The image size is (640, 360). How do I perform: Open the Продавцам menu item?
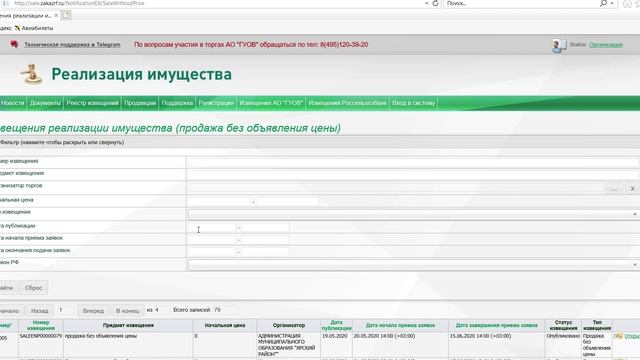click(x=140, y=103)
